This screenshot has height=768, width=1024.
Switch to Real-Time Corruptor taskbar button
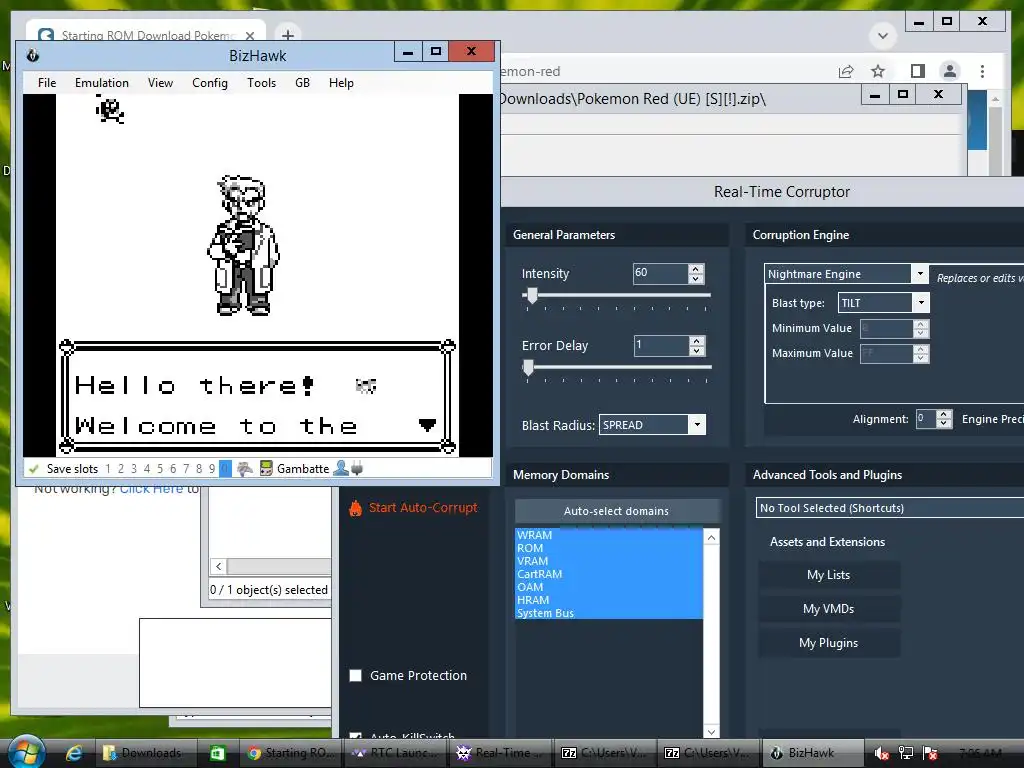coord(500,753)
